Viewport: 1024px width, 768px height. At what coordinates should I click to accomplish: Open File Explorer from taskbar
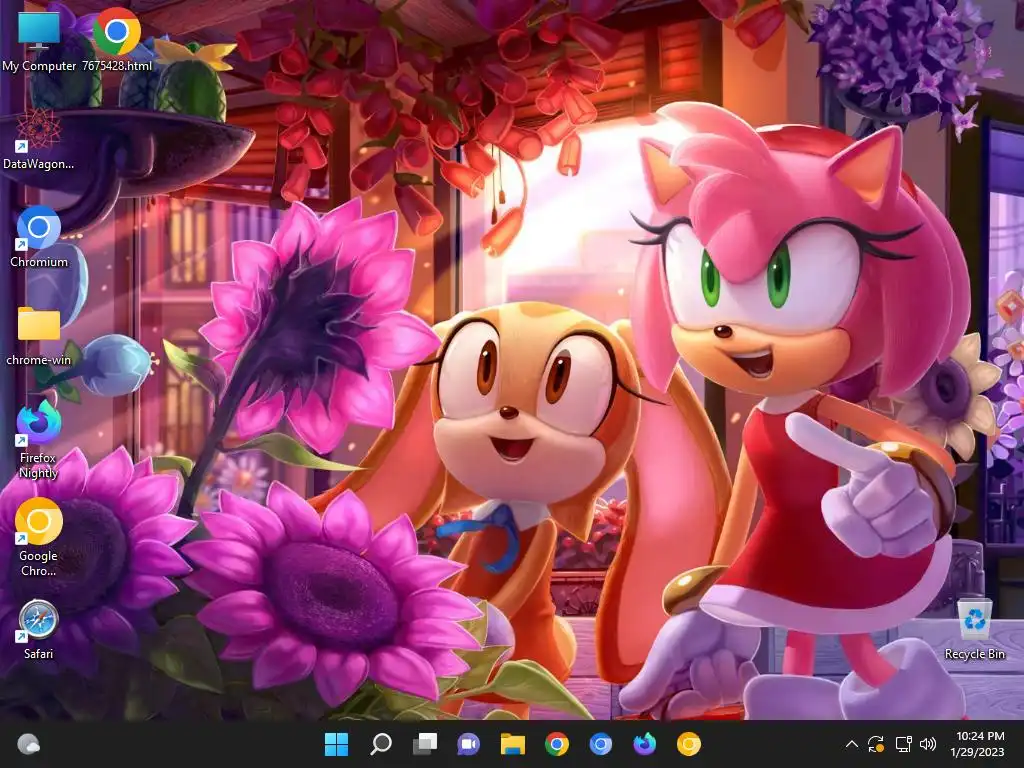pos(513,744)
